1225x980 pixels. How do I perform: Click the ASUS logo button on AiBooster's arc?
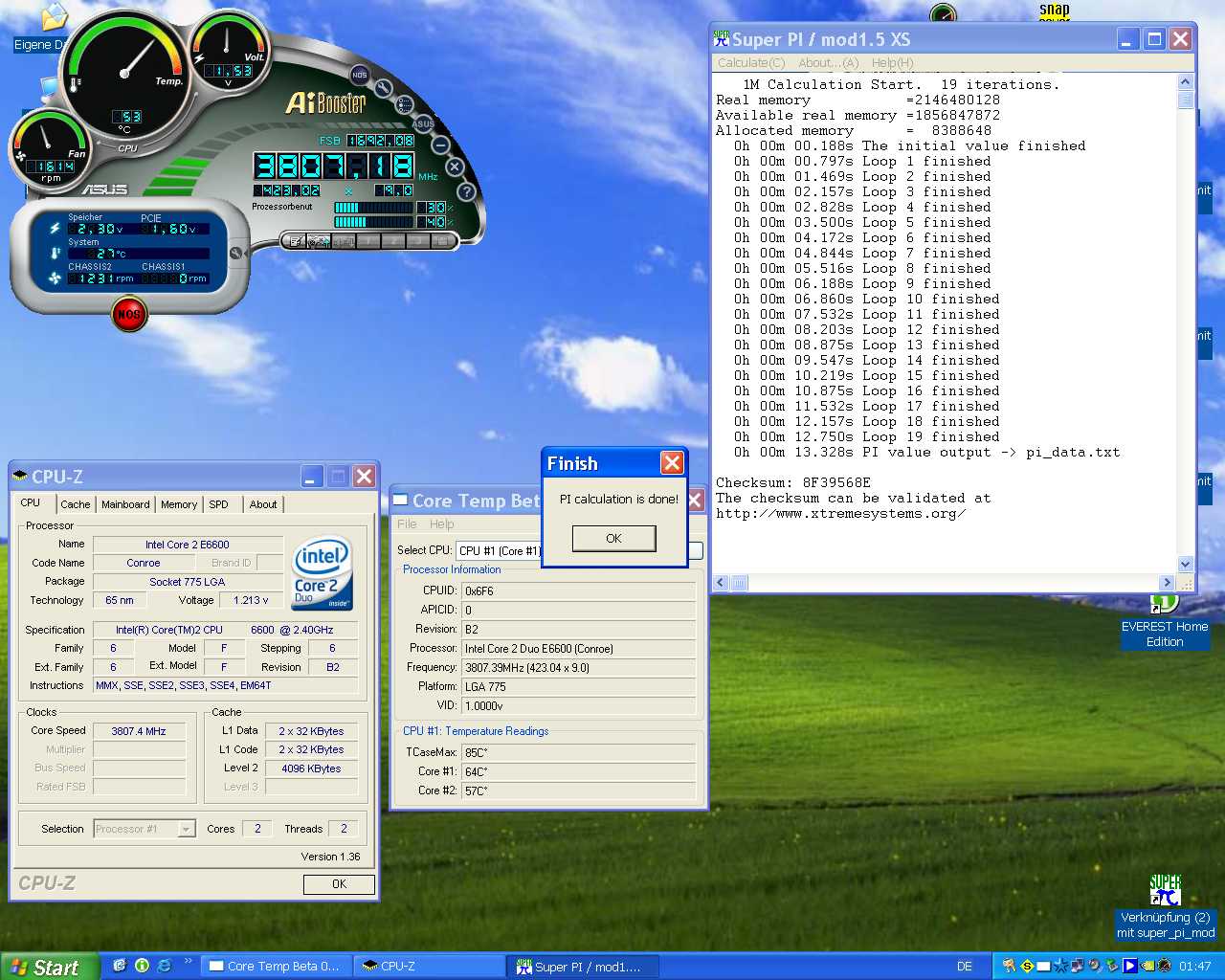click(423, 123)
